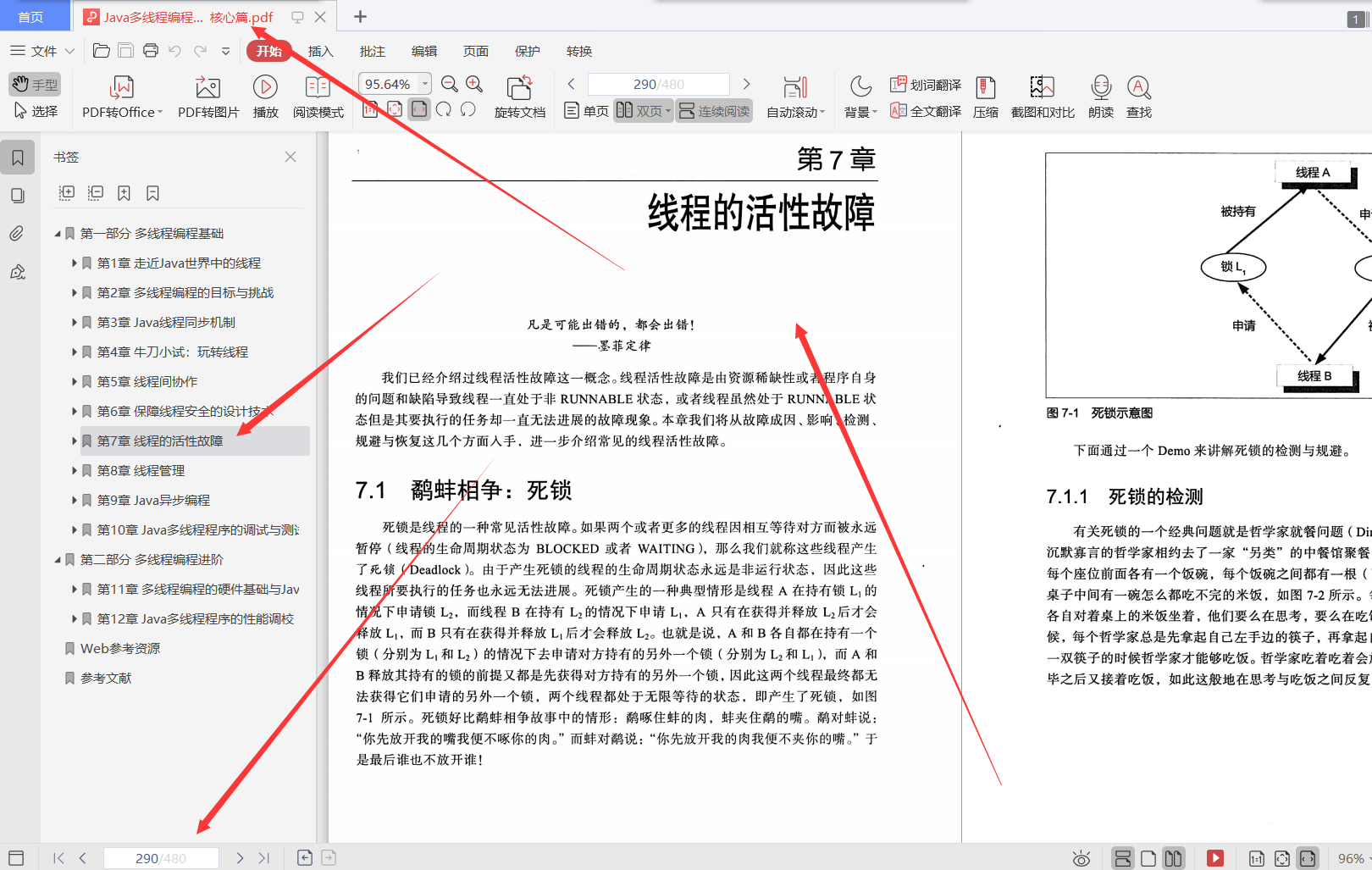Image resolution: width=1372 pixels, height=870 pixels.
Task: Expand 第9章 Java异步编程
Action: (x=75, y=500)
